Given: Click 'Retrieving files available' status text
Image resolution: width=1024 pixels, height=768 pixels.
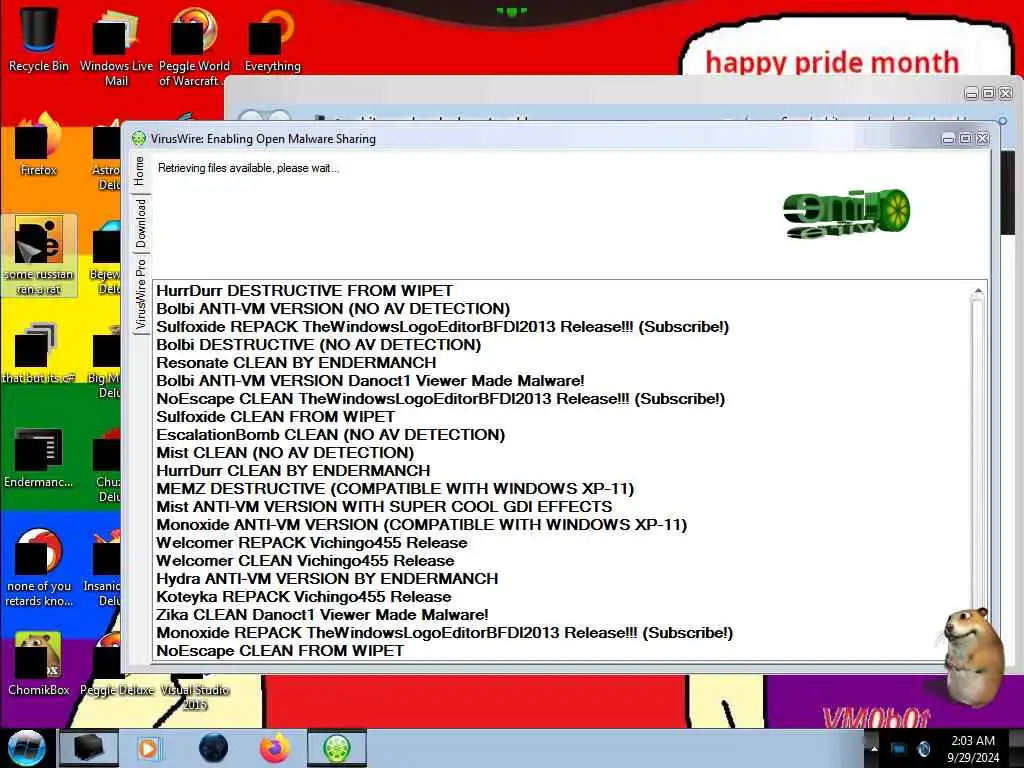Looking at the screenshot, I should click(249, 168).
